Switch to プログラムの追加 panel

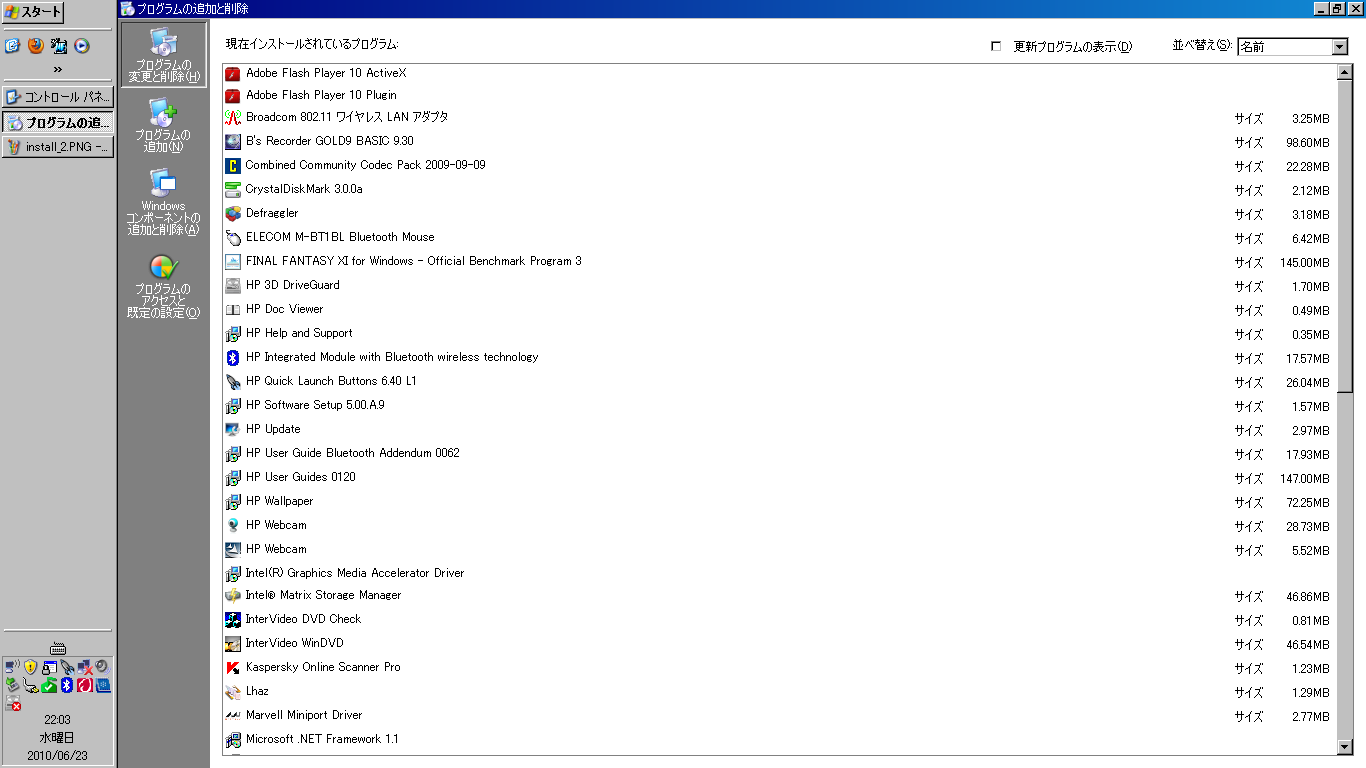tap(164, 126)
